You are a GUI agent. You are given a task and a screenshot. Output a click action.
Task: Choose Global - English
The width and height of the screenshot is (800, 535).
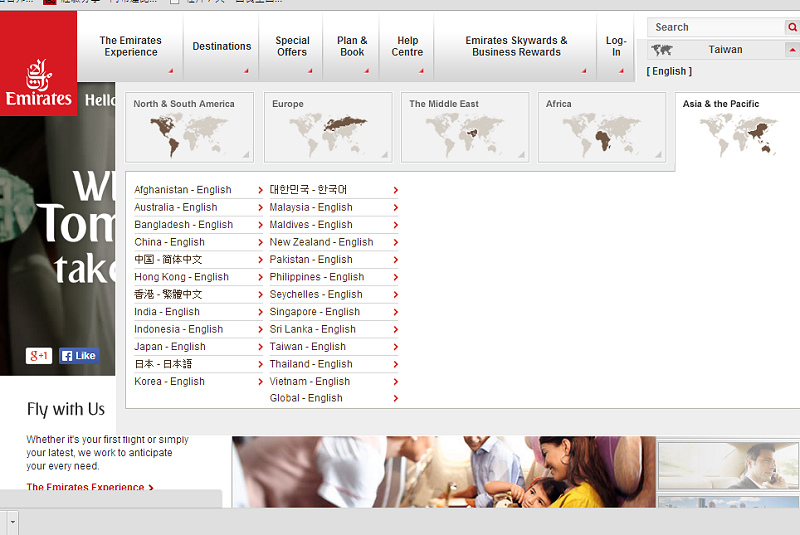click(306, 398)
